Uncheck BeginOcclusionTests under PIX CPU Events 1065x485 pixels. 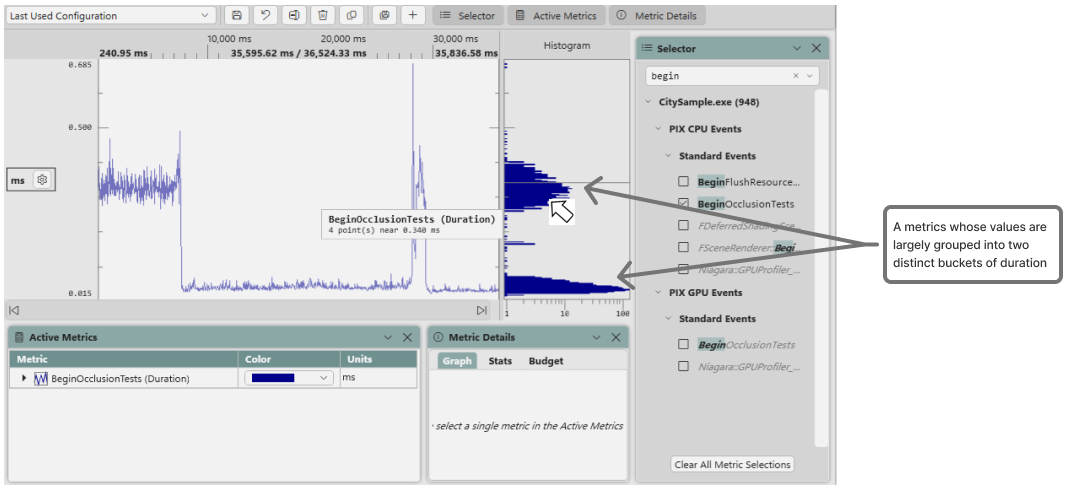(x=684, y=203)
